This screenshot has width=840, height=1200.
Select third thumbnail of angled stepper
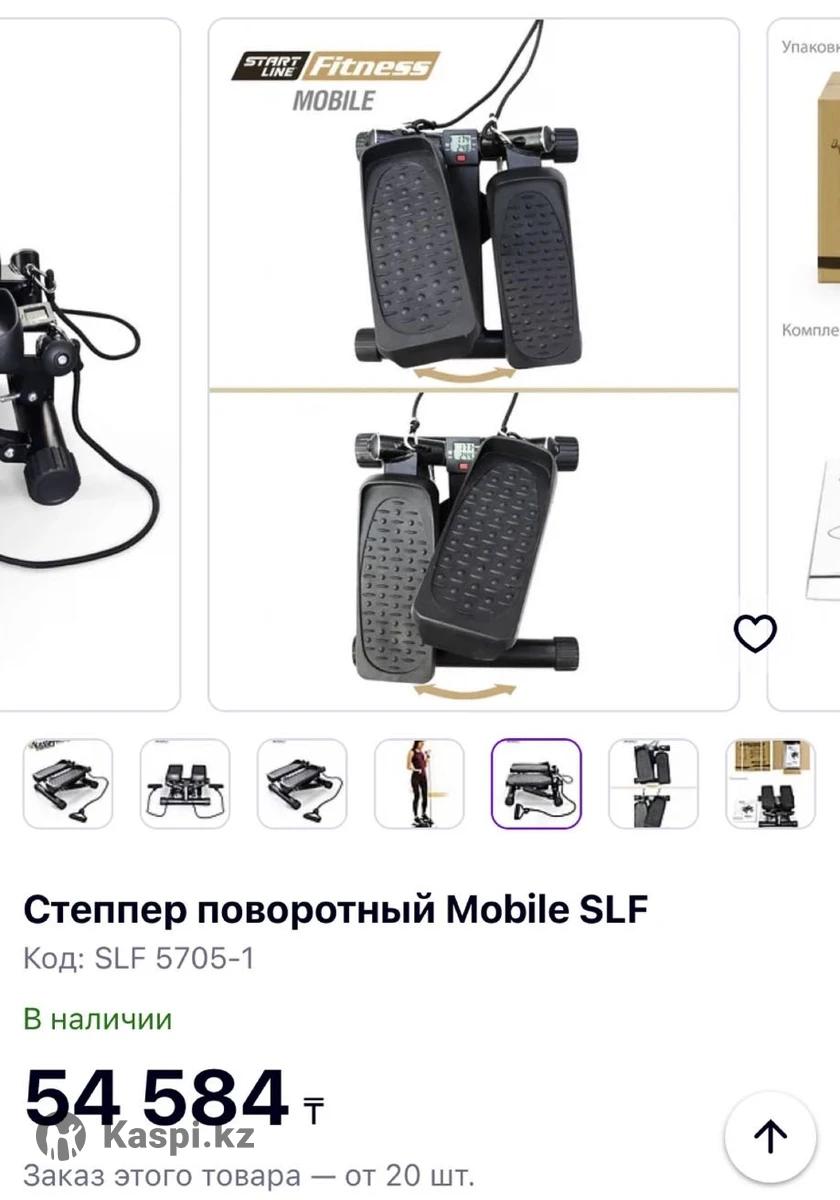pos(302,784)
